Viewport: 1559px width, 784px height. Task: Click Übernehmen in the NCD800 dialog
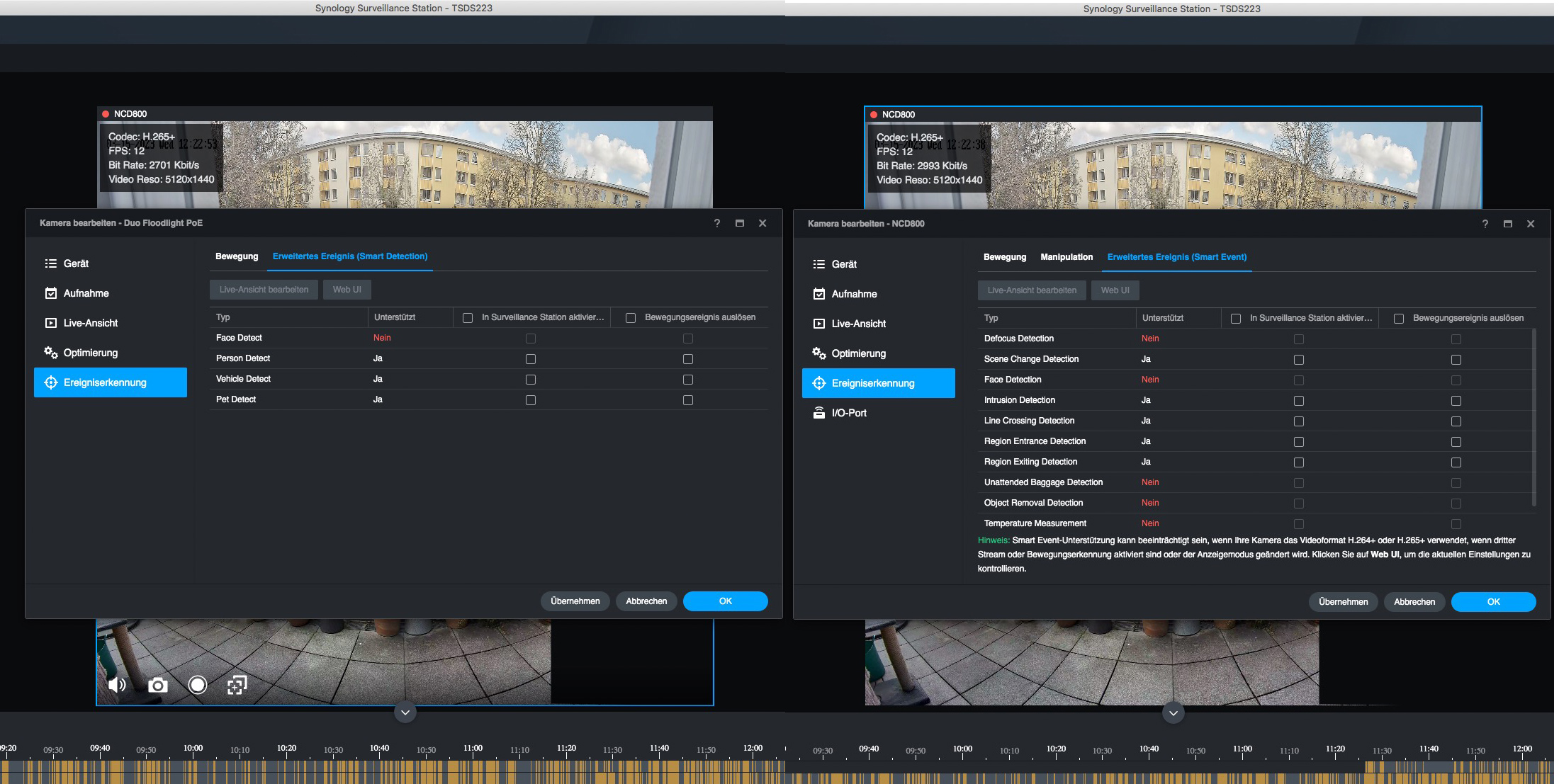pos(1343,602)
